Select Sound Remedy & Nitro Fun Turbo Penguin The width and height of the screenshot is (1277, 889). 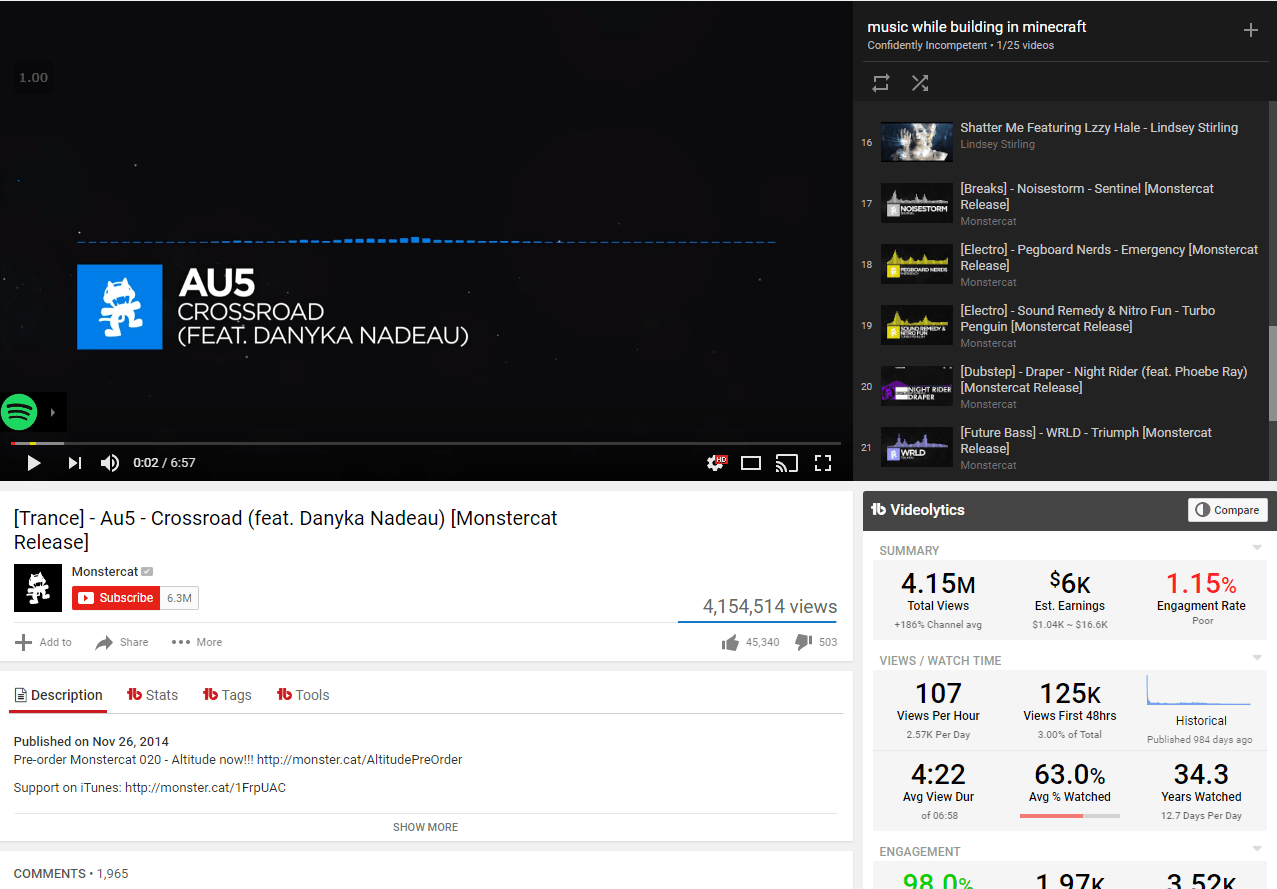[1065, 325]
